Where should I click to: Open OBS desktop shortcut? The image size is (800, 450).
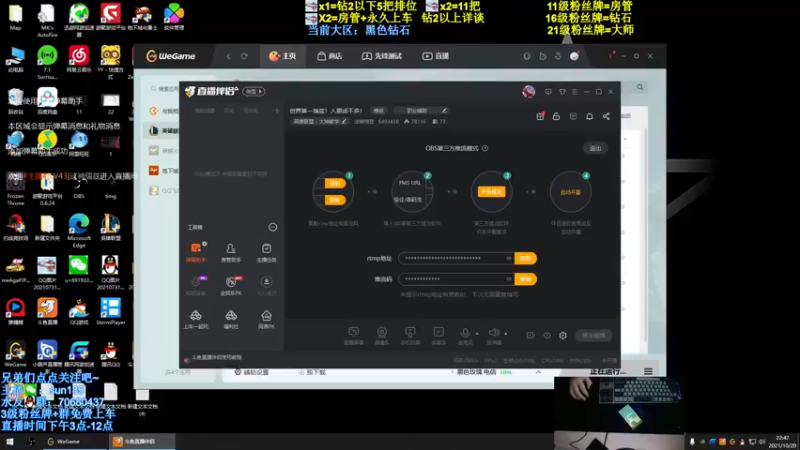[79, 186]
